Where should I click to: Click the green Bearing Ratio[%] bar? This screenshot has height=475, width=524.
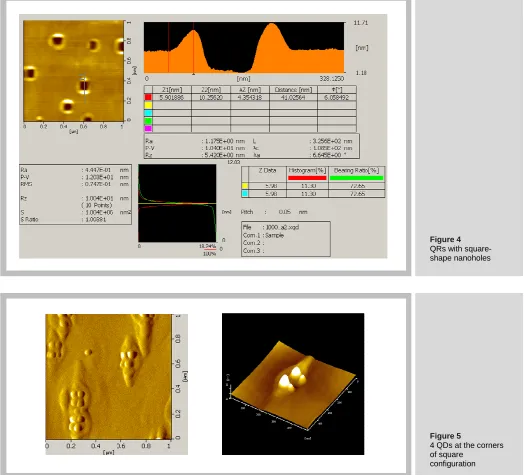click(357, 178)
